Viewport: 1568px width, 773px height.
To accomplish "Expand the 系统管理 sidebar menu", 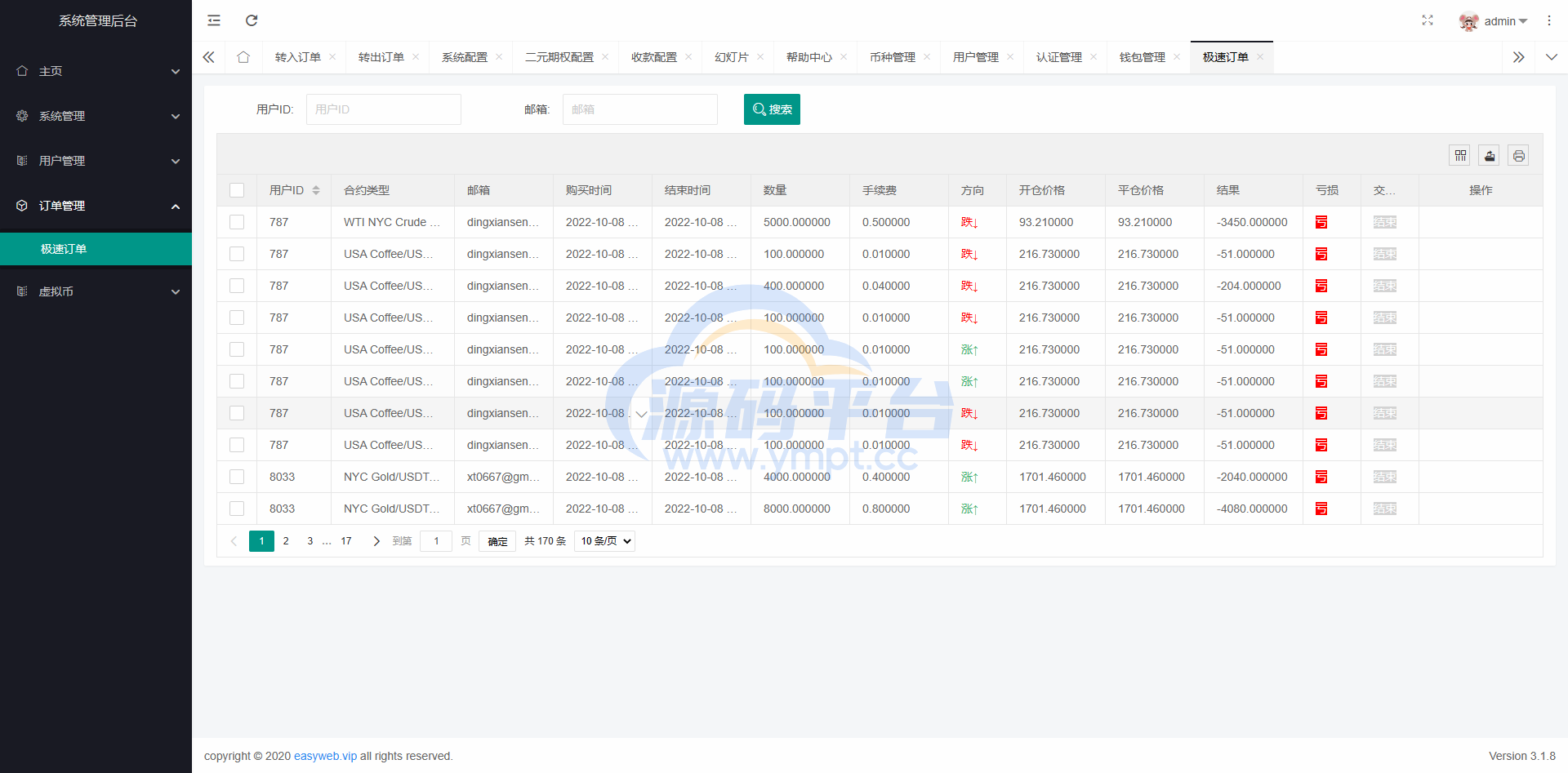I will point(96,116).
